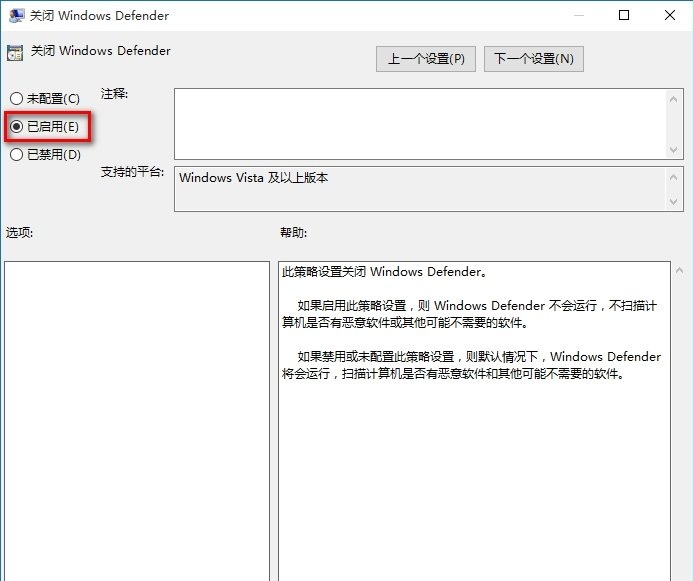Click into the 注释 comment text box
This screenshot has height=581, width=693.
tap(420, 124)
